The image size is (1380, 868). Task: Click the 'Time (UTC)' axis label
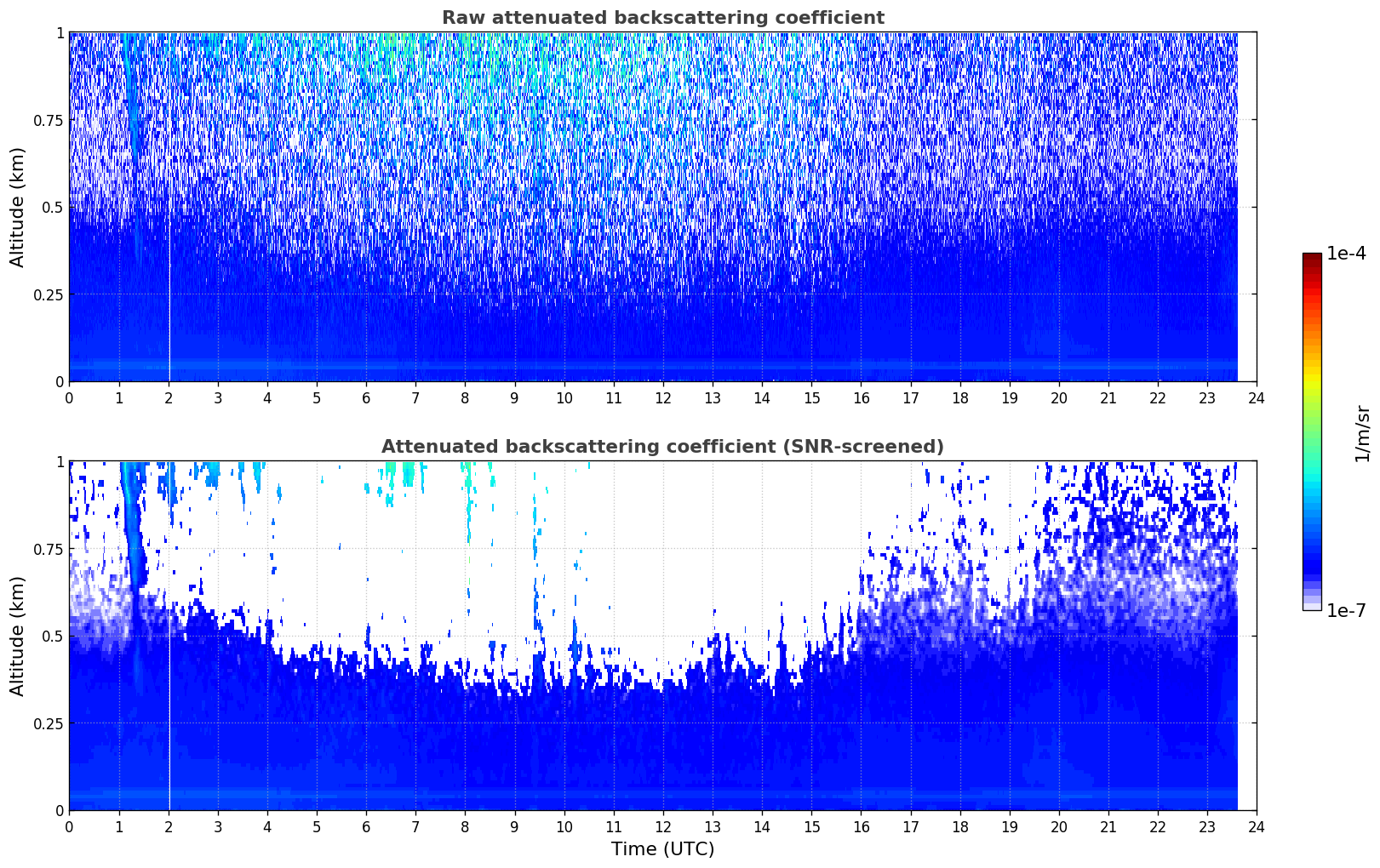click(x=662, y=849)
